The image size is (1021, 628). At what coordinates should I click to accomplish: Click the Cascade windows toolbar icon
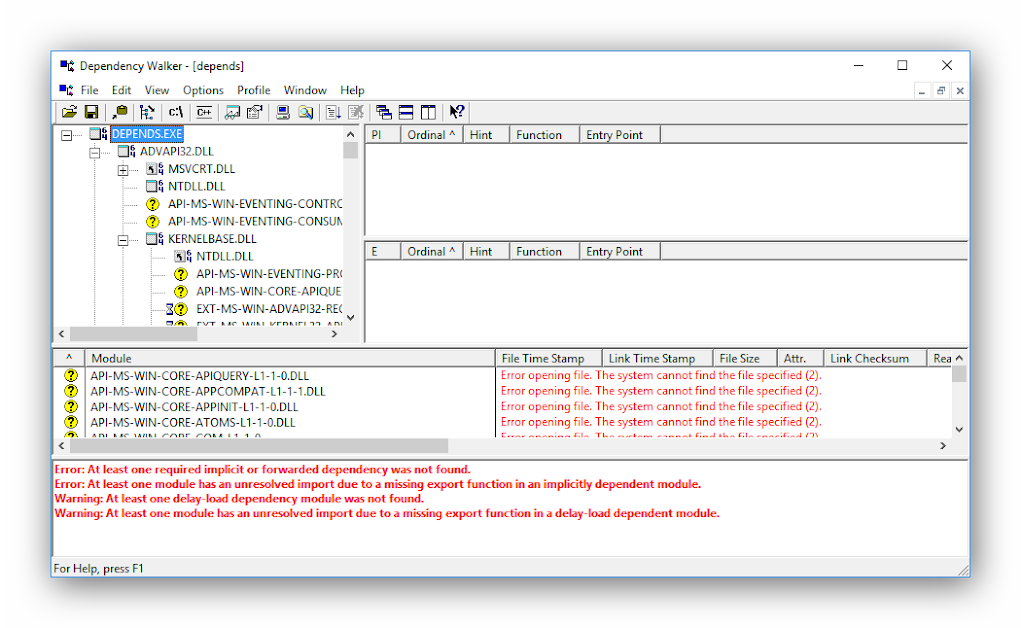click(x=384, y=112)
